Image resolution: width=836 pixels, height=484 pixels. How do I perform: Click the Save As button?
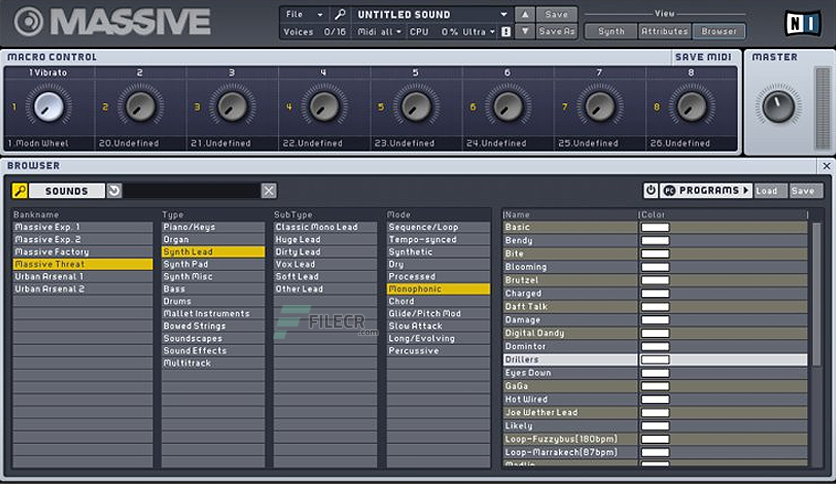pos(557,31)
